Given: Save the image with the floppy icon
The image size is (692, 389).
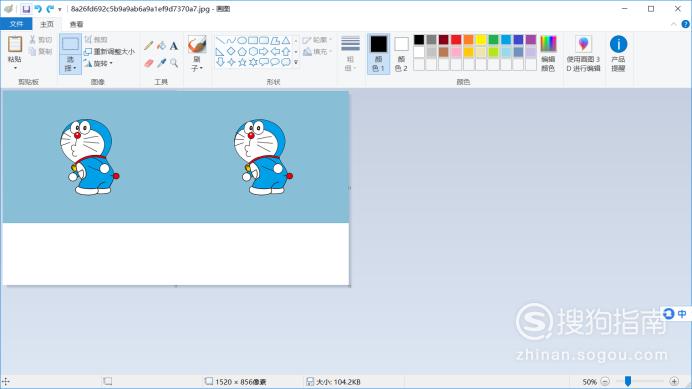Looking at the screenshot, I should [26, 9].
